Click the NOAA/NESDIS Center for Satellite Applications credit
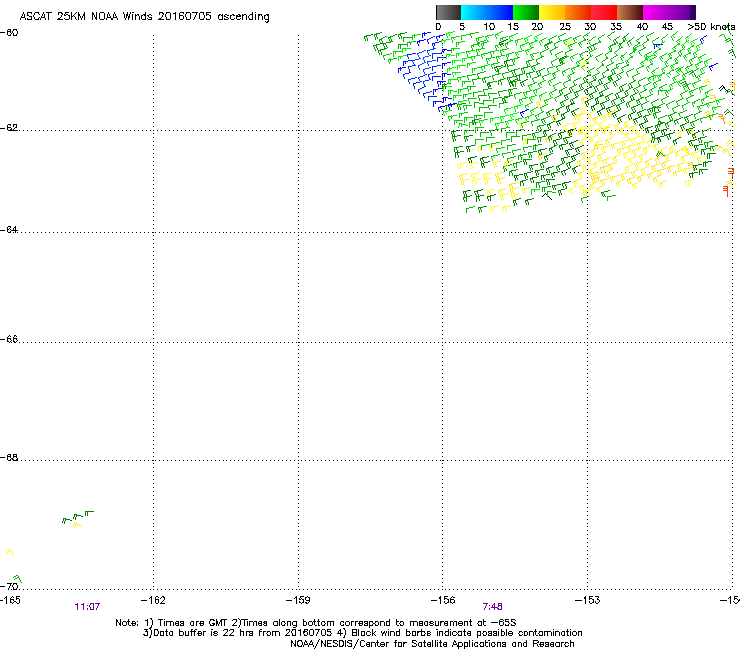Screen dimensions: 740x650 [432, 644]
